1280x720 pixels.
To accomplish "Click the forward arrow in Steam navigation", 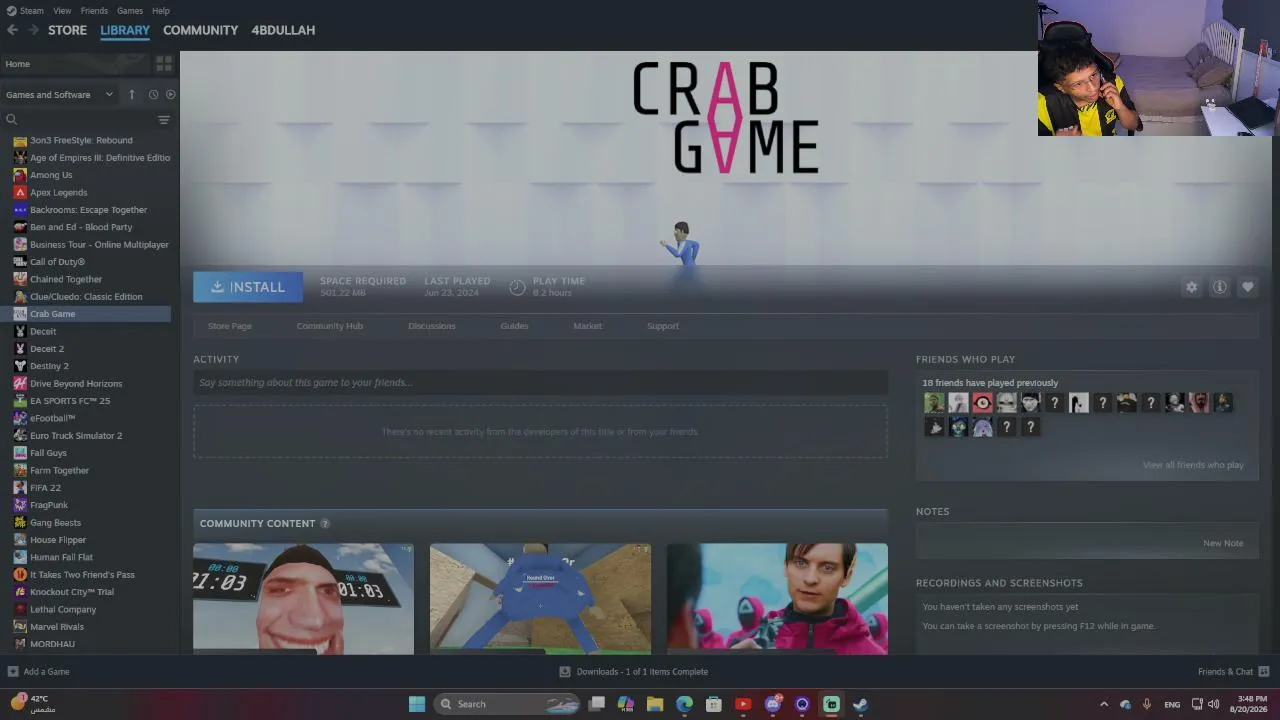I will pyautogui.click(x=33, y=30).
